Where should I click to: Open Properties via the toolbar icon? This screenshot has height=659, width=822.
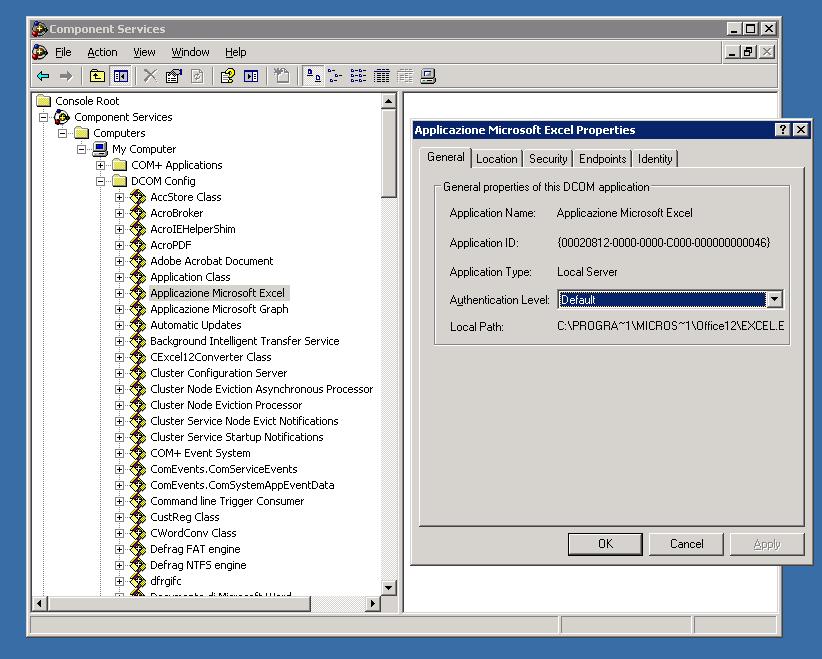(174, 77)
